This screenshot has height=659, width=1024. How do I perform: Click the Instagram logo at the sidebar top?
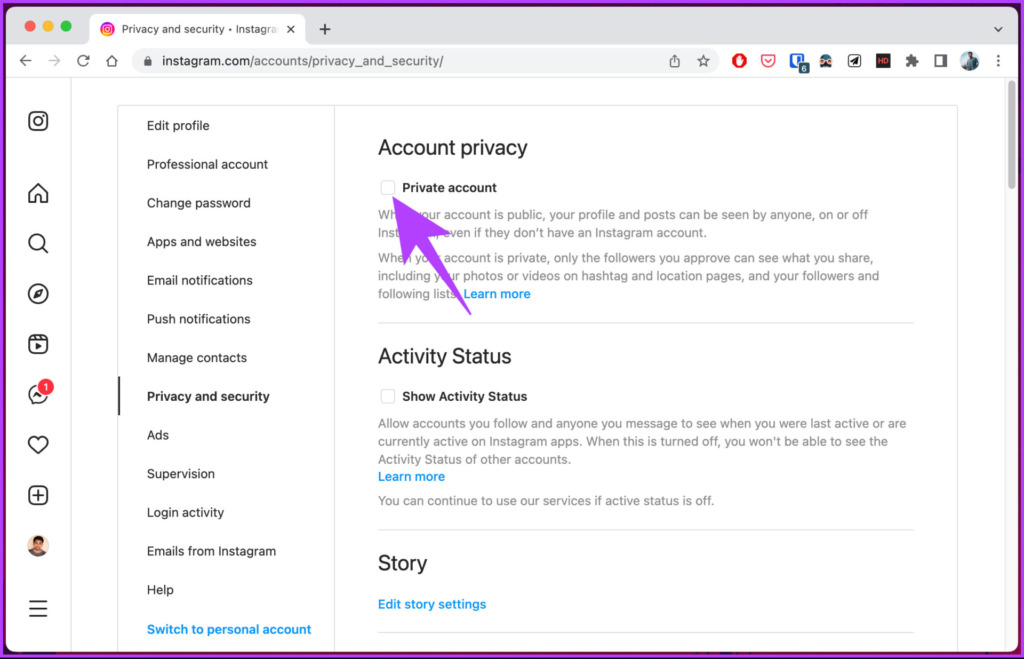[x=37, y=120]
